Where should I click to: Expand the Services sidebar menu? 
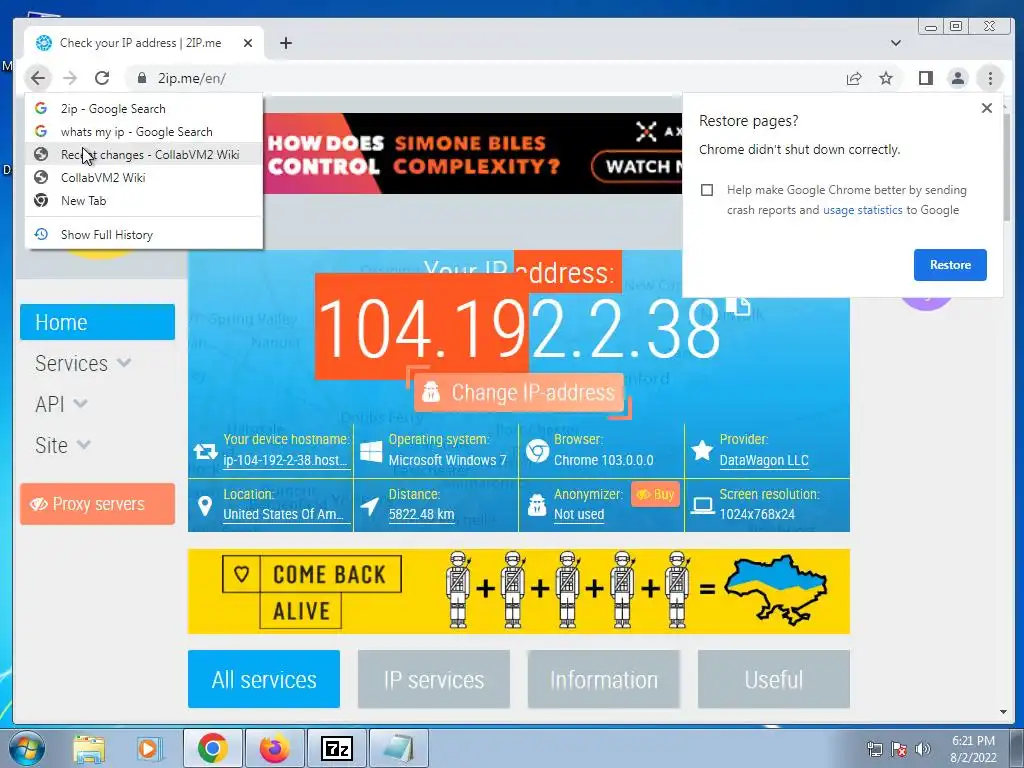[83, 363]
